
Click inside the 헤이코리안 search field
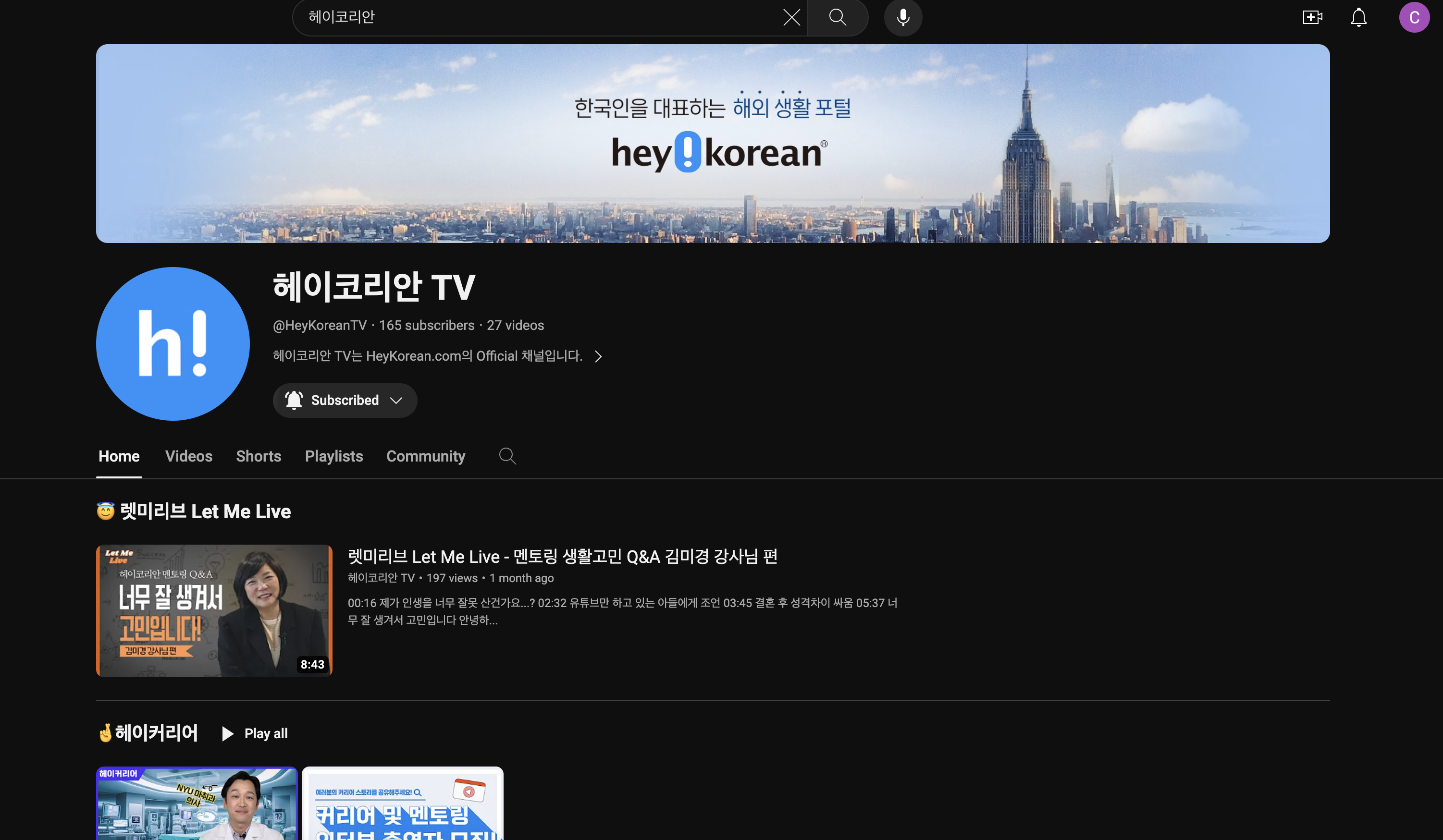515,17
